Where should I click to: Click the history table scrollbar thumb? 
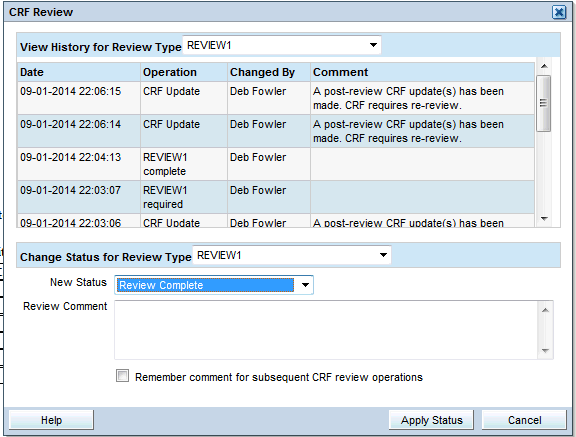click(x=544, y=103)
